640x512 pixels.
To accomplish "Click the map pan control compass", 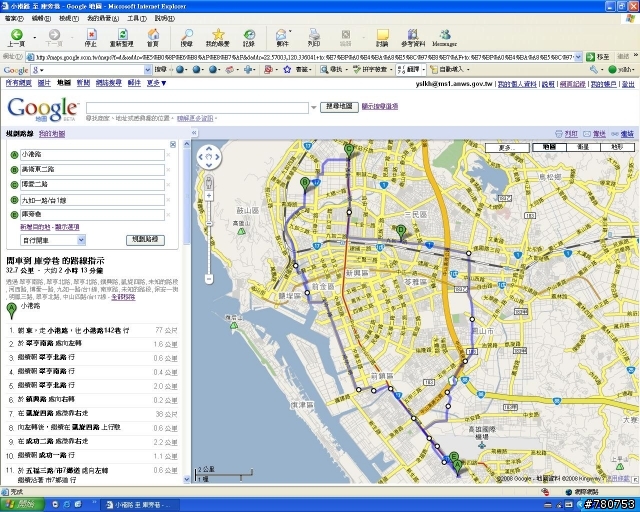I will tap(209, 157).
